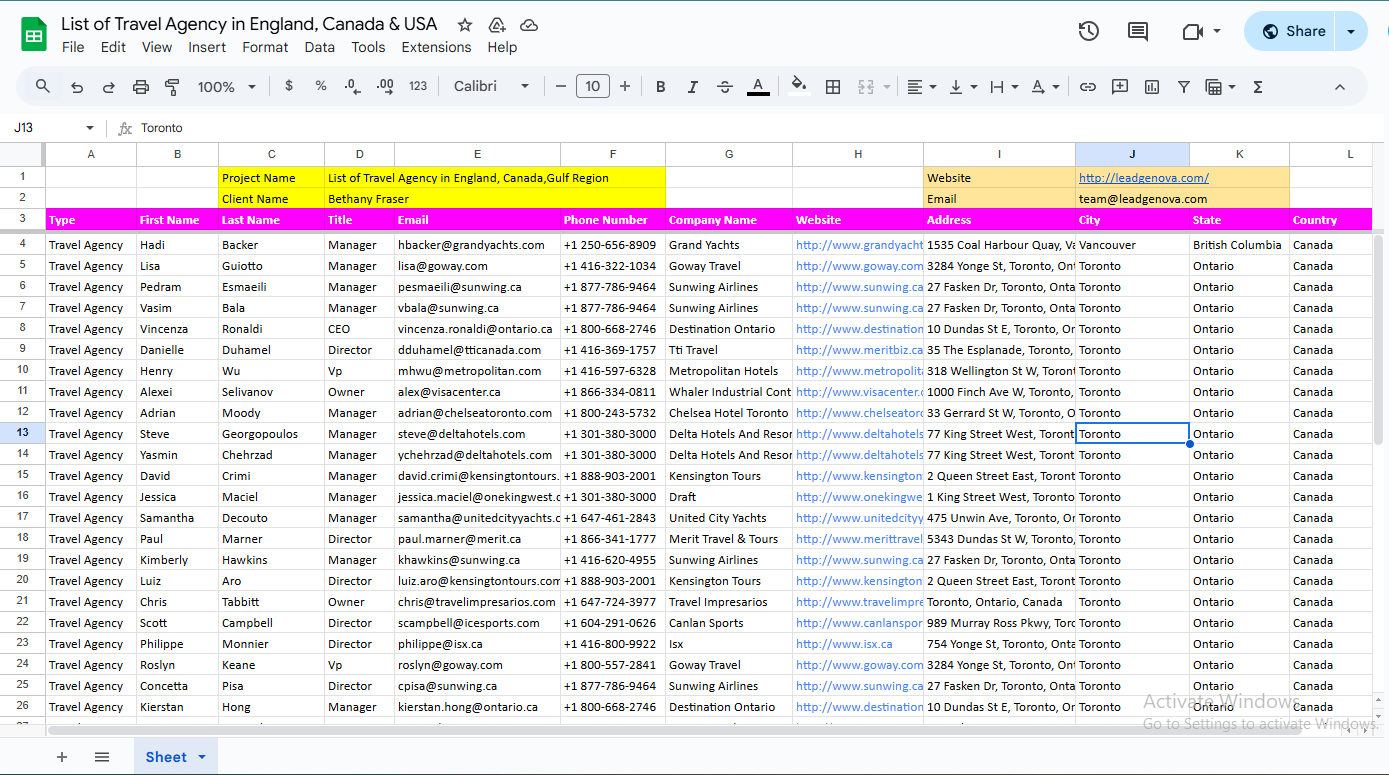Click the Insert comment icon
This screenshot has width=1389, height=775.
pos(1120,87)
